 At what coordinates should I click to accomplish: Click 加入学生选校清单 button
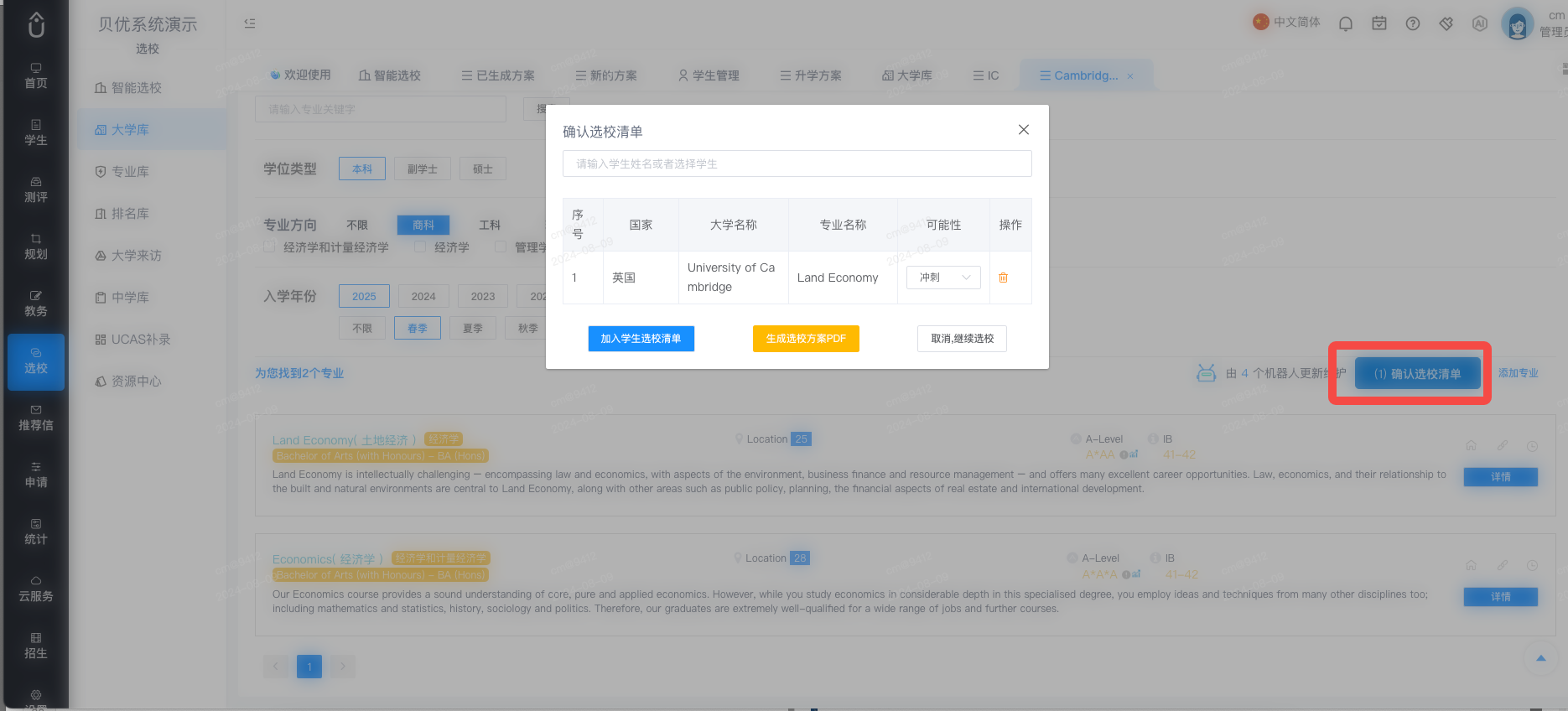641,339
